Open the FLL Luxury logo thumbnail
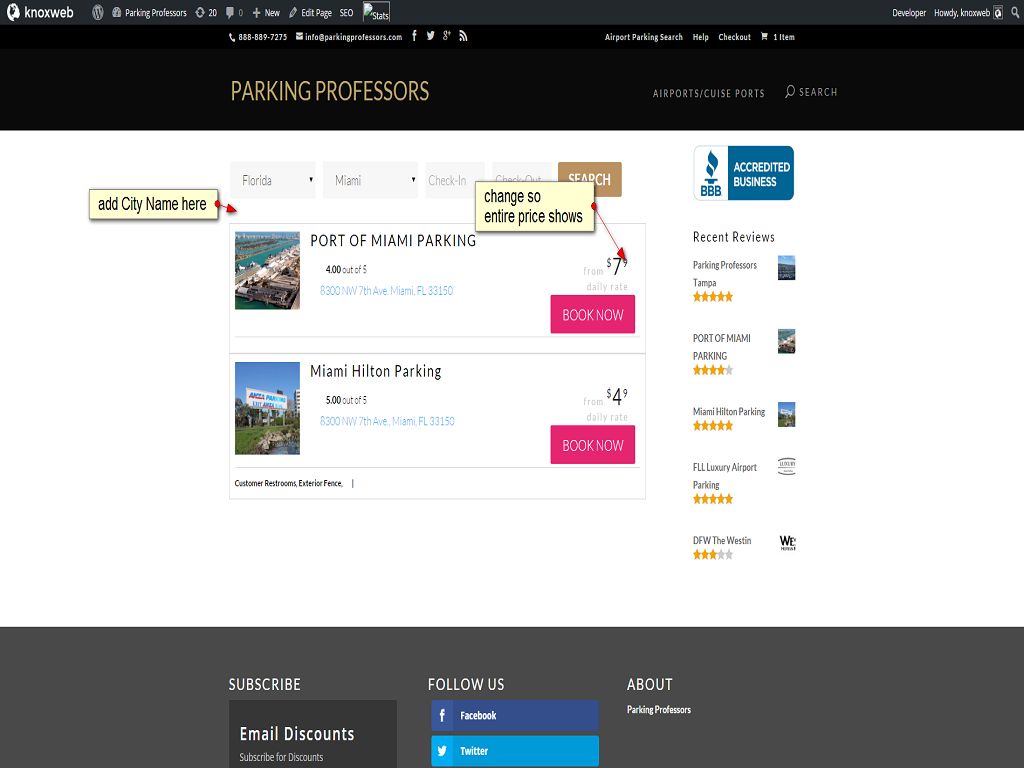This screenshot has height=768, width=1024. click(x=786, y=466)
